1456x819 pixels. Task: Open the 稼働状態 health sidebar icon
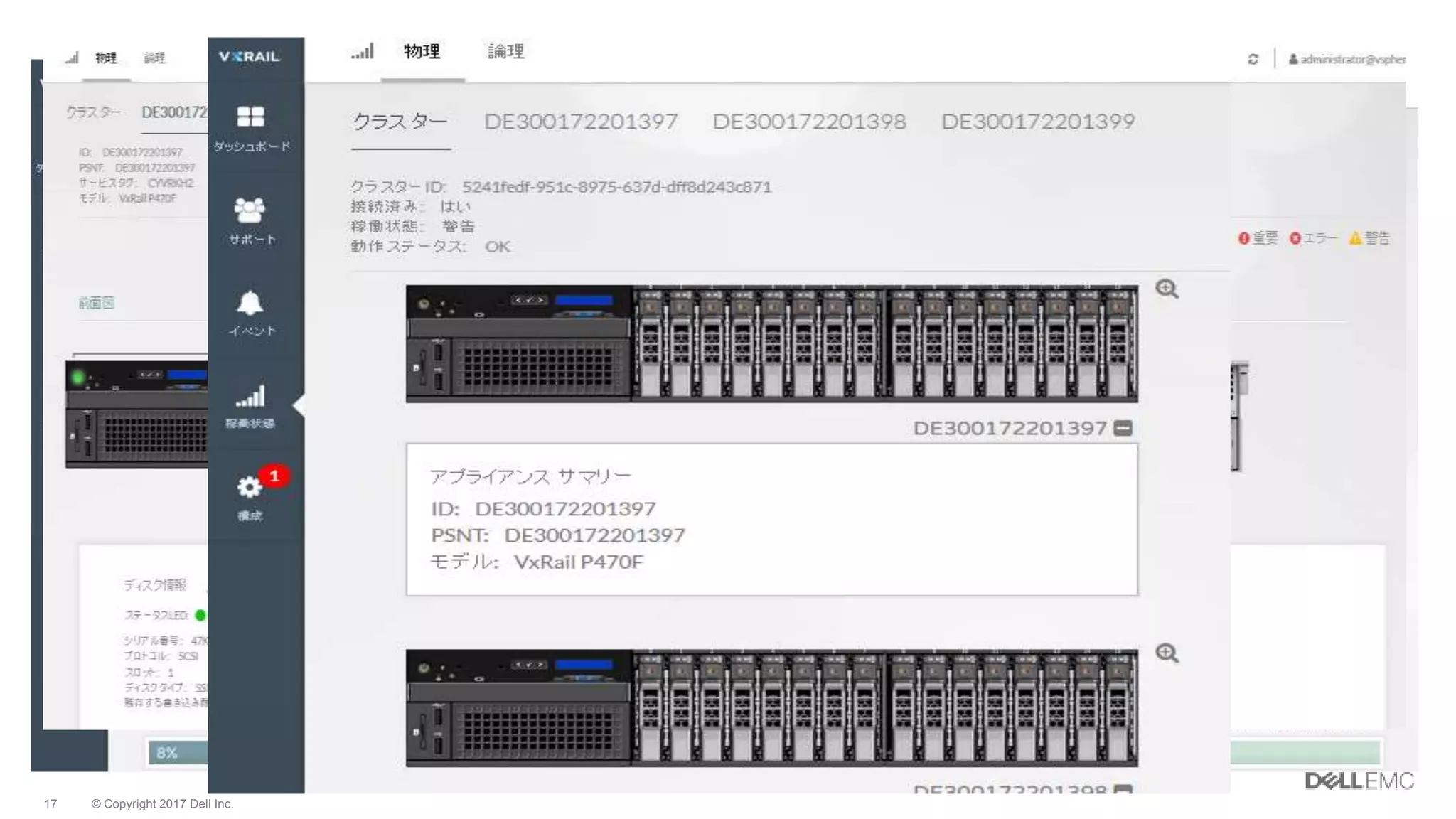point(250,406)
